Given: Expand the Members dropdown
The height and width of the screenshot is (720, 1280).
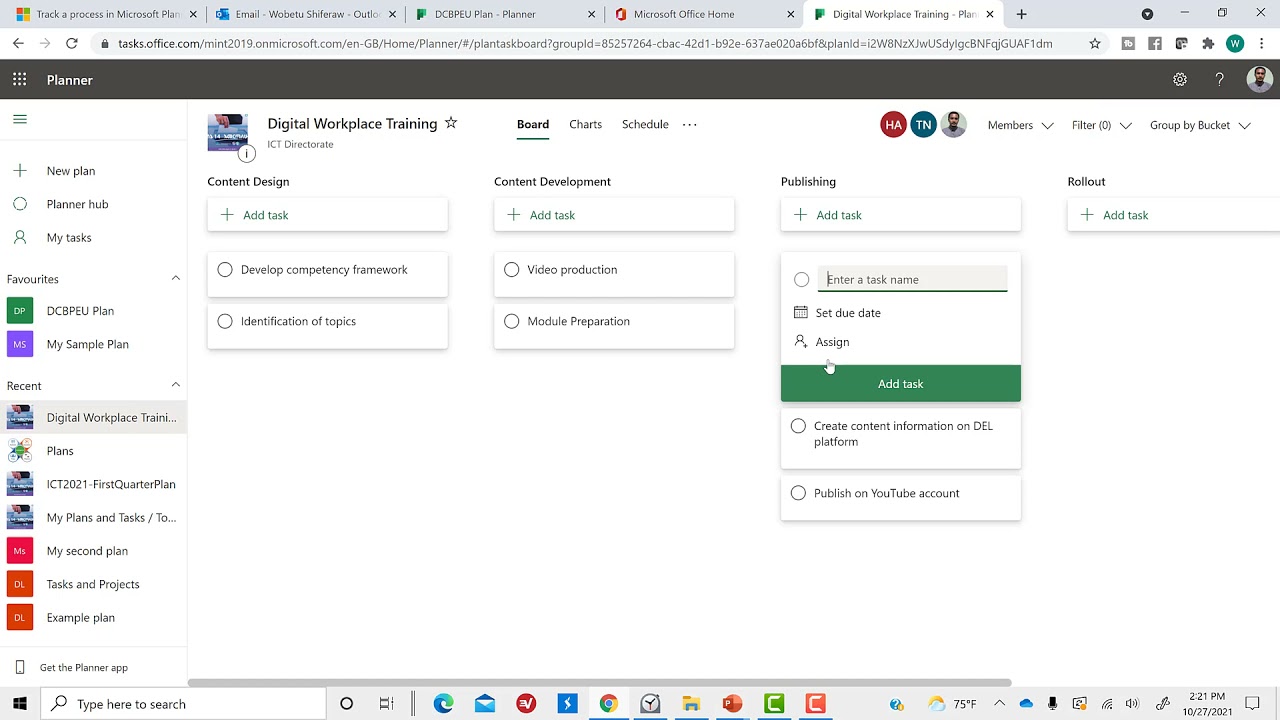Looking at the screenshot, I should point(1021,125).
